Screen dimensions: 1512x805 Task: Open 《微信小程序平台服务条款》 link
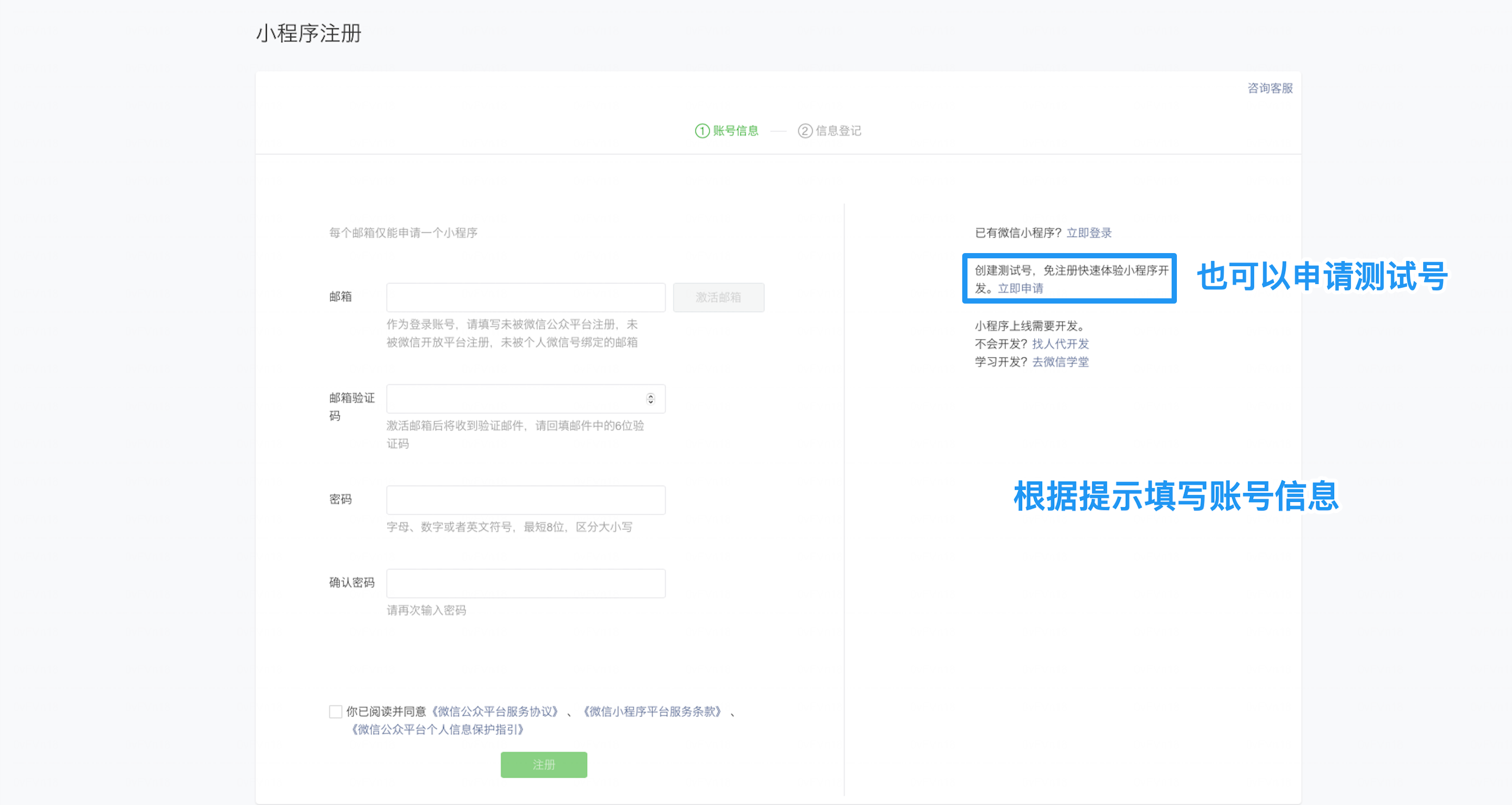(x=652, y=712)
